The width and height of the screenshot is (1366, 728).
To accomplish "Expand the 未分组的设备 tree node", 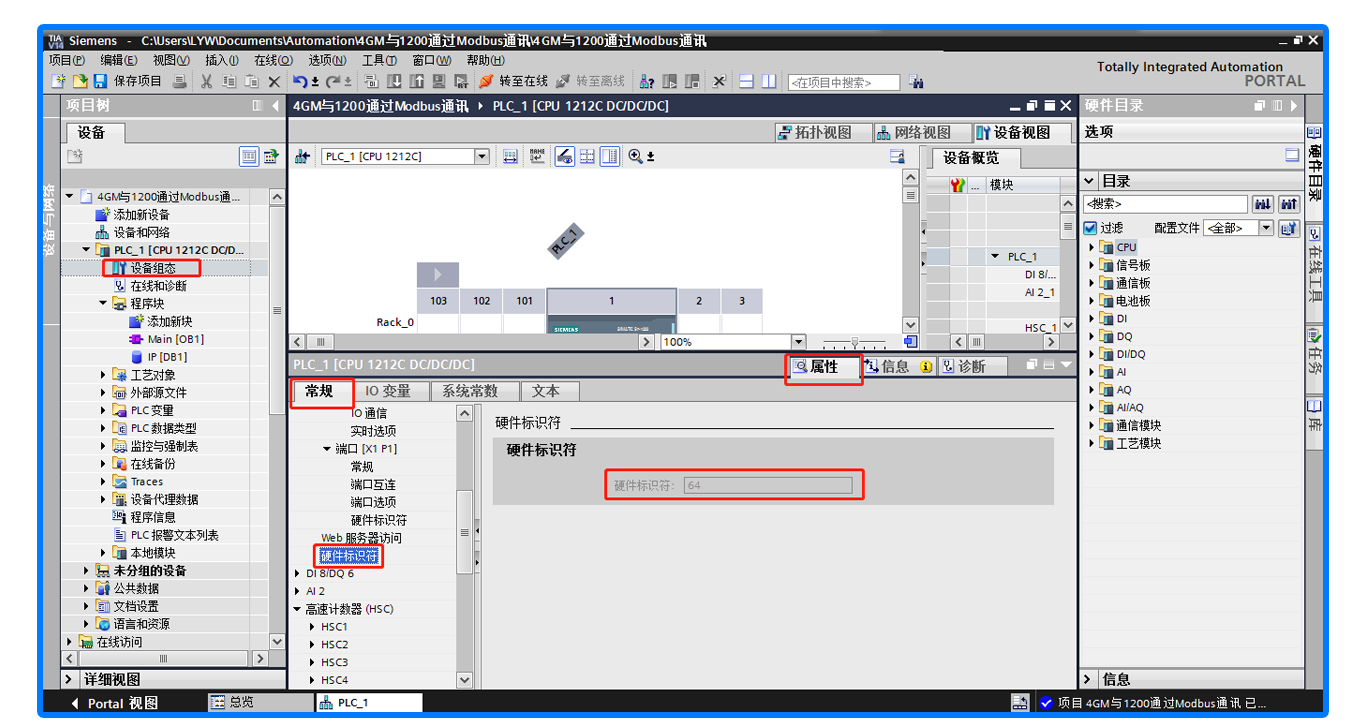I will [86, 570].
